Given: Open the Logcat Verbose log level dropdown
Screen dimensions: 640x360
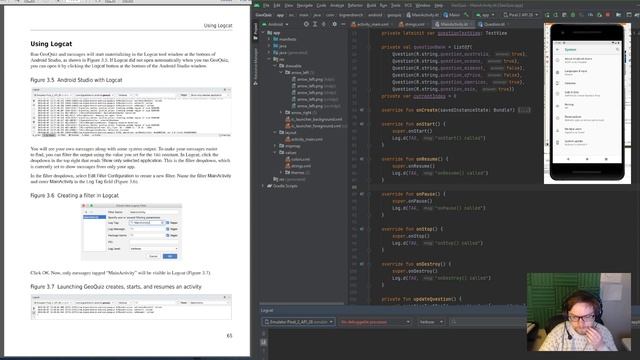Looking at the screenshot, I should pyautogui.click(x=431, y=322).
